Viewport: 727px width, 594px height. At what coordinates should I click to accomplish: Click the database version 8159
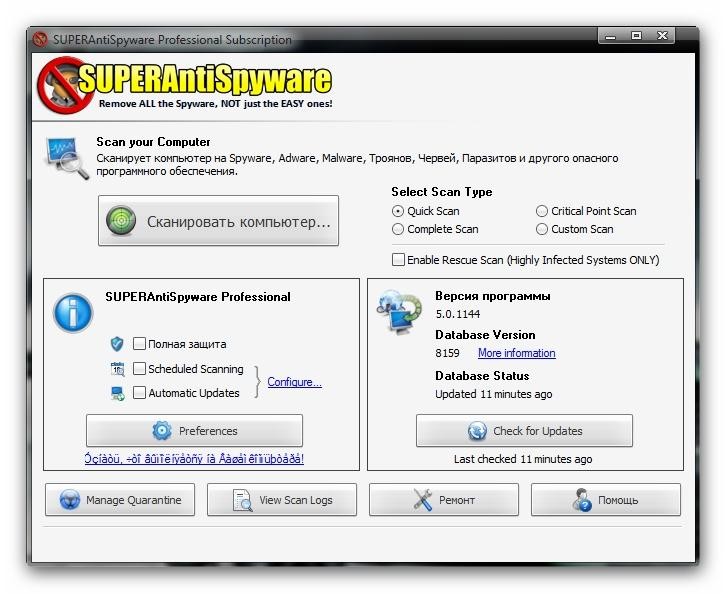[447, 353]
